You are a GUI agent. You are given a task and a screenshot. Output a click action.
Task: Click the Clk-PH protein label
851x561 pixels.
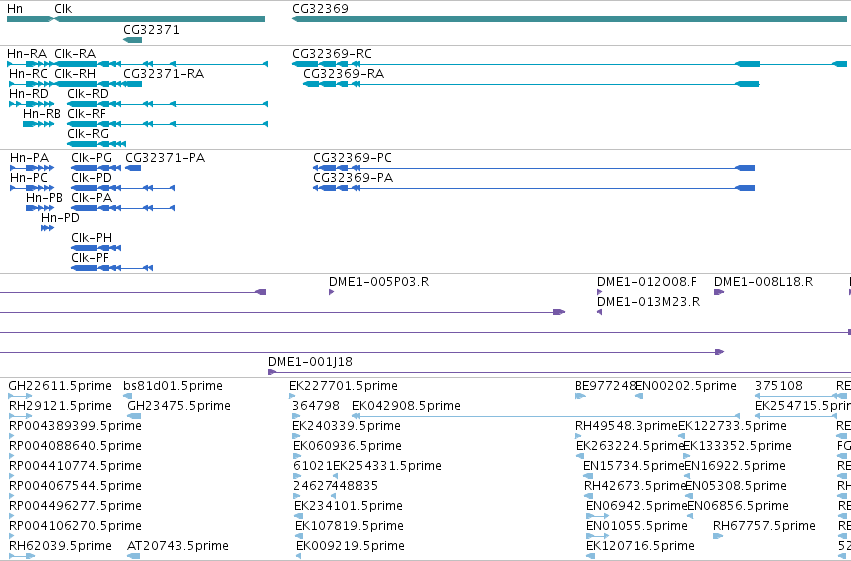click(91, 238)
